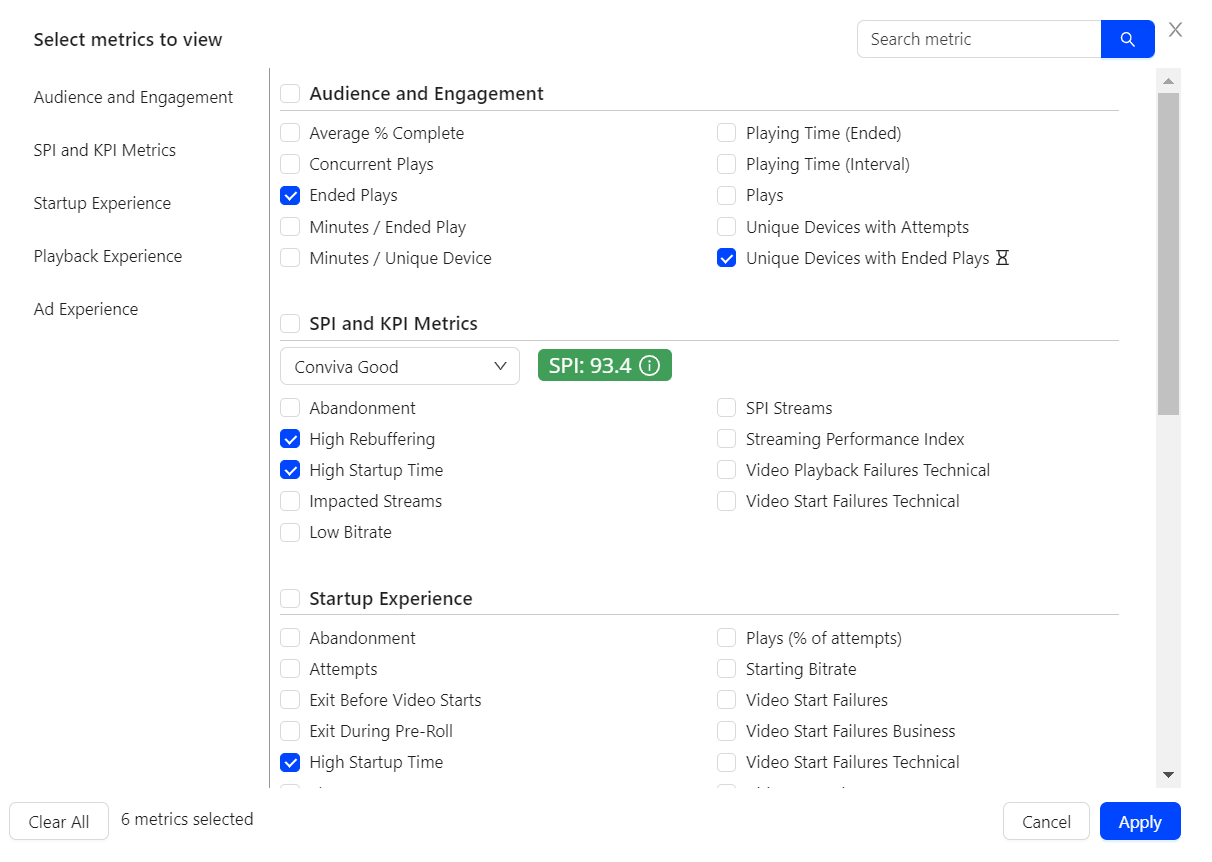Click the SPI info circle icon

click(650, 366)
